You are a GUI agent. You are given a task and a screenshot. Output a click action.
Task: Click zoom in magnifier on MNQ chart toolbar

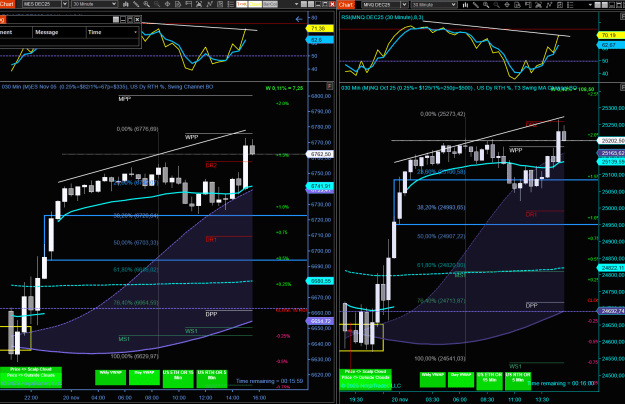486,5
